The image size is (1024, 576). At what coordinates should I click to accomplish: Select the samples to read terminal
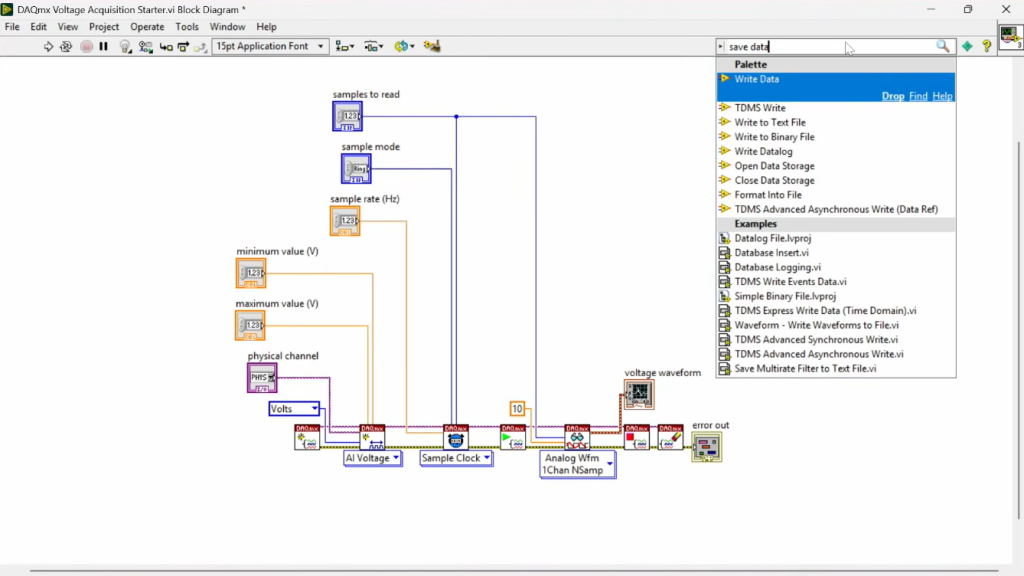347,117
